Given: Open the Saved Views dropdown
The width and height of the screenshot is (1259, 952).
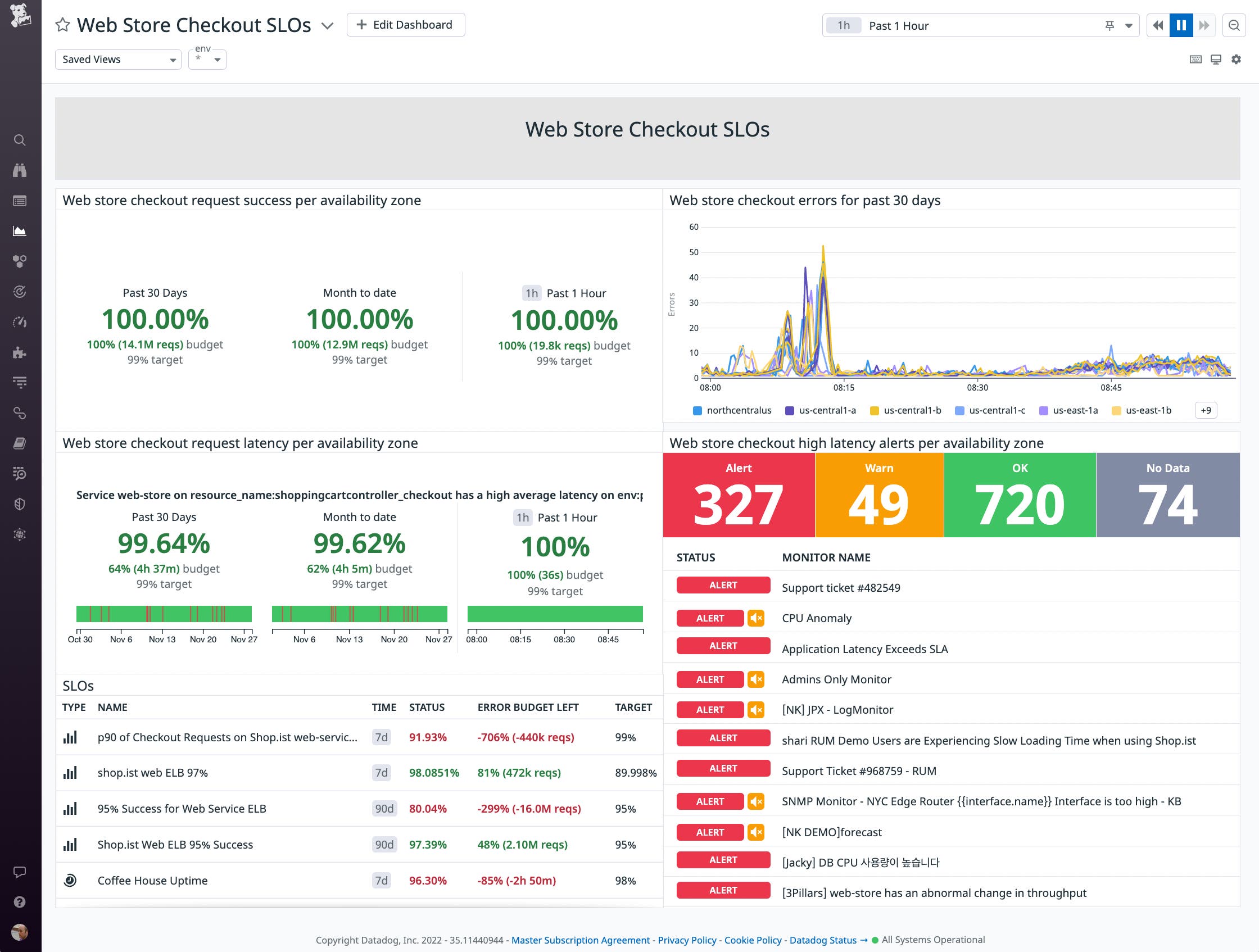Looking at the screenshot, I should 118,59.
